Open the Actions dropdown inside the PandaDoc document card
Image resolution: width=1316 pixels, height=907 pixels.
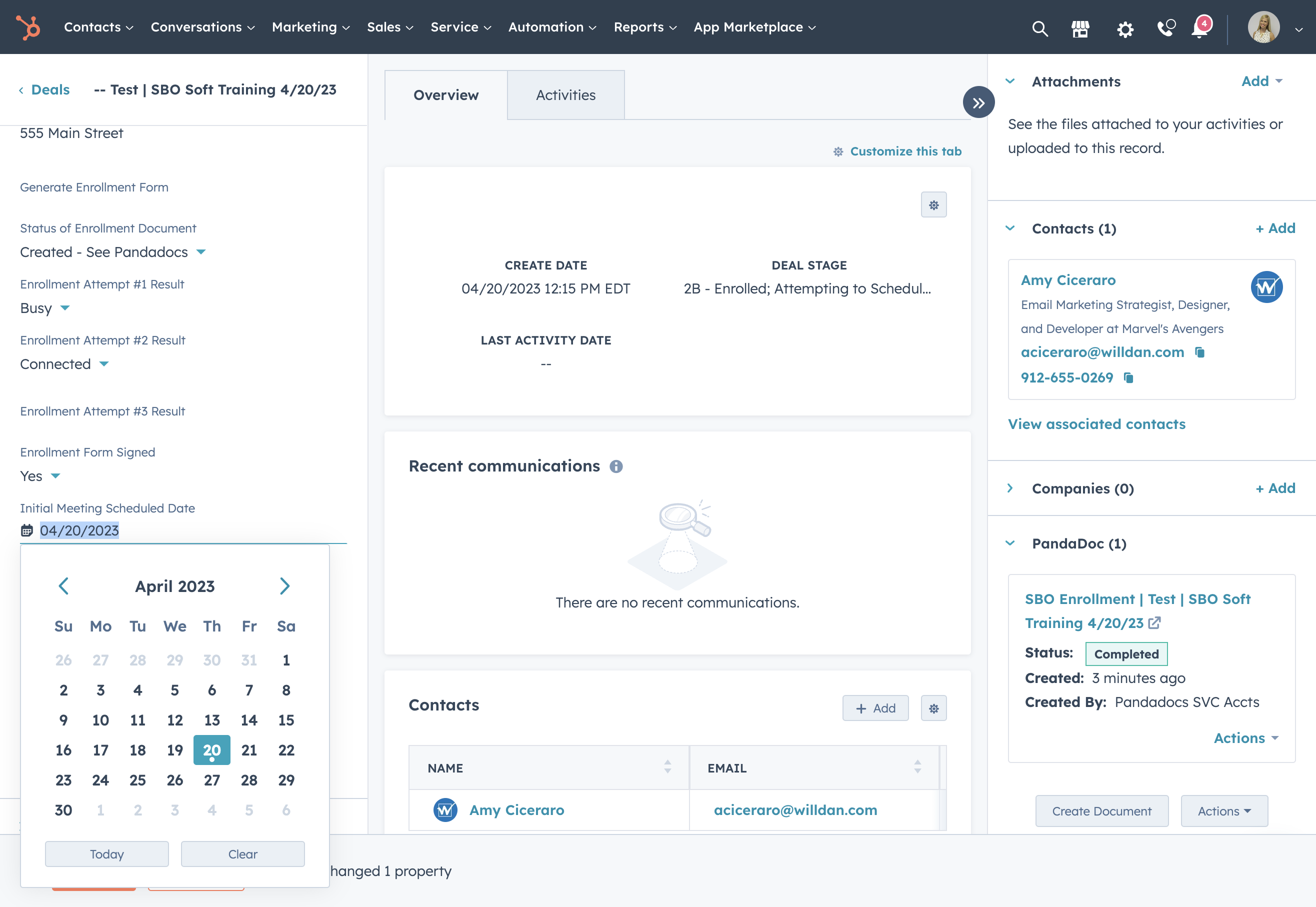tap(1245, 738)
